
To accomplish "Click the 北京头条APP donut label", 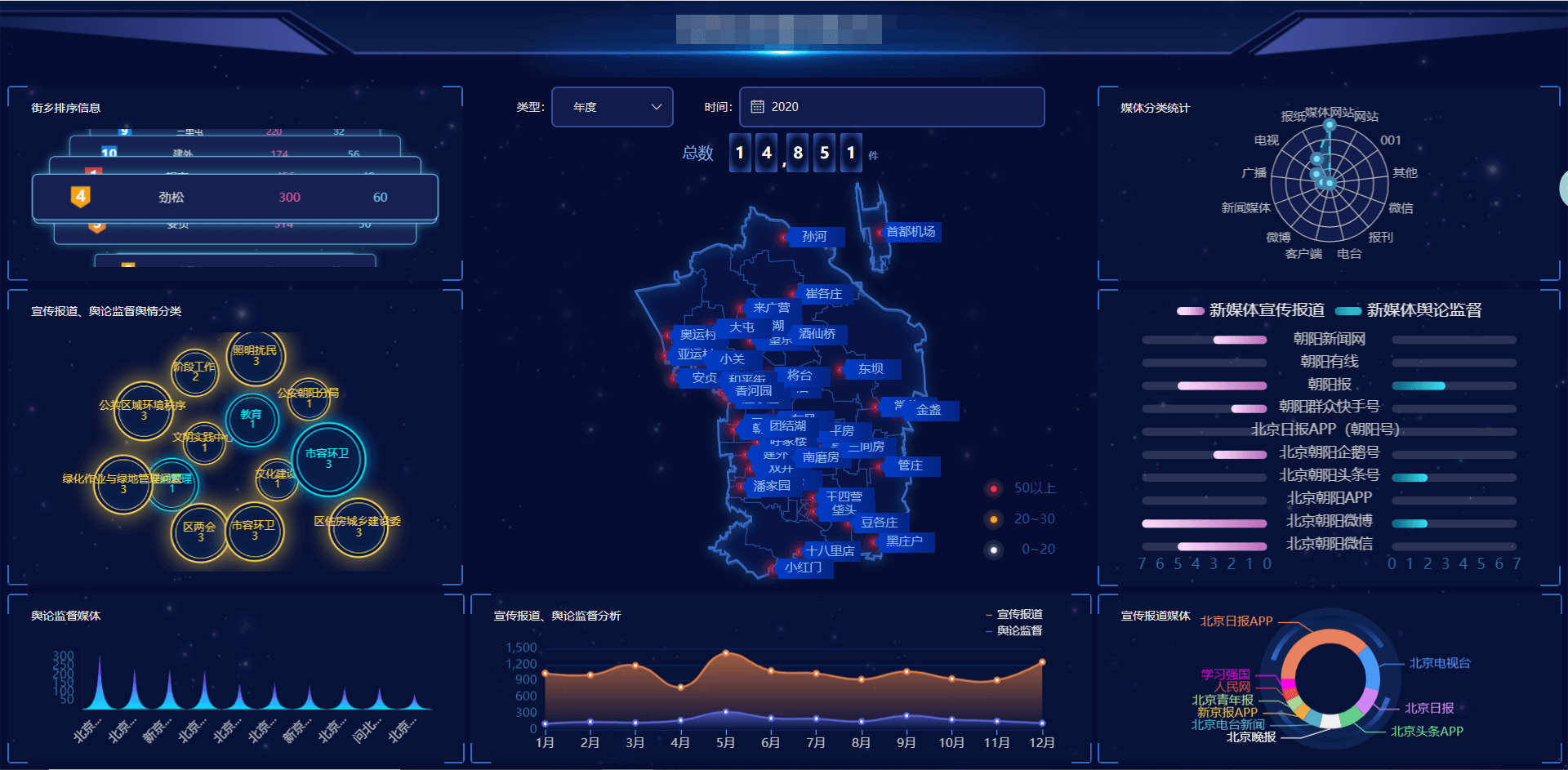I will coord(1427,732).
